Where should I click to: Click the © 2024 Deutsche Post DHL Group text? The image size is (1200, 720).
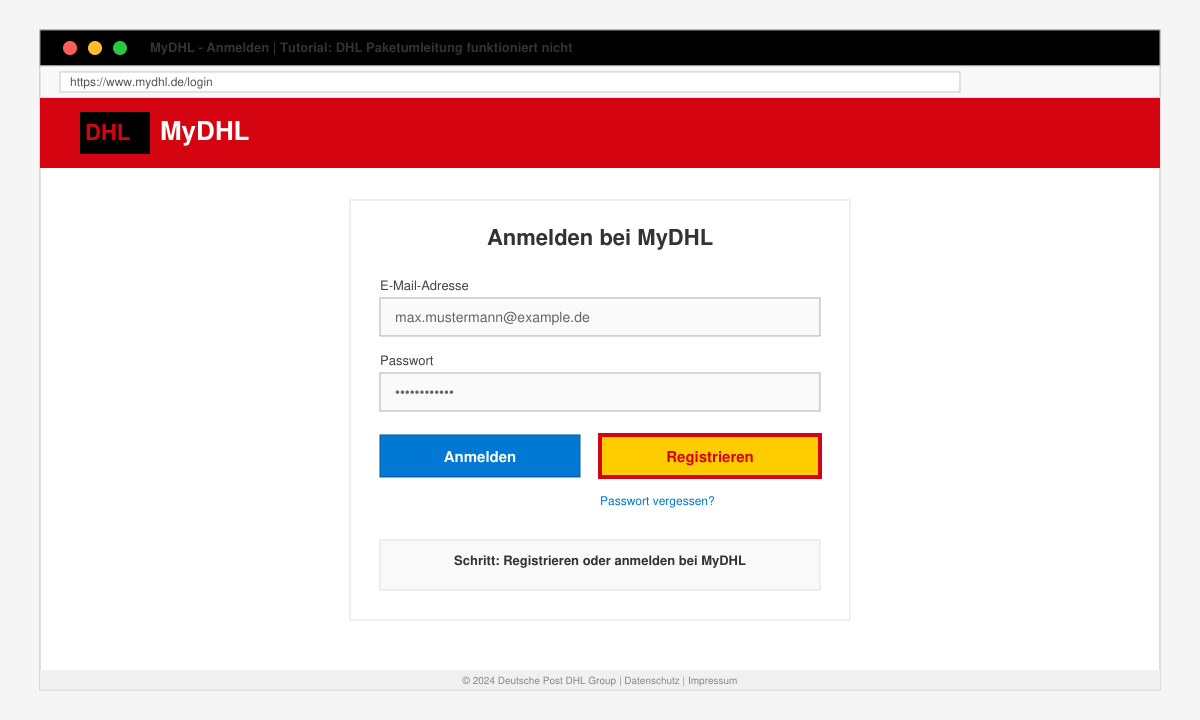[x=539, y=680]
